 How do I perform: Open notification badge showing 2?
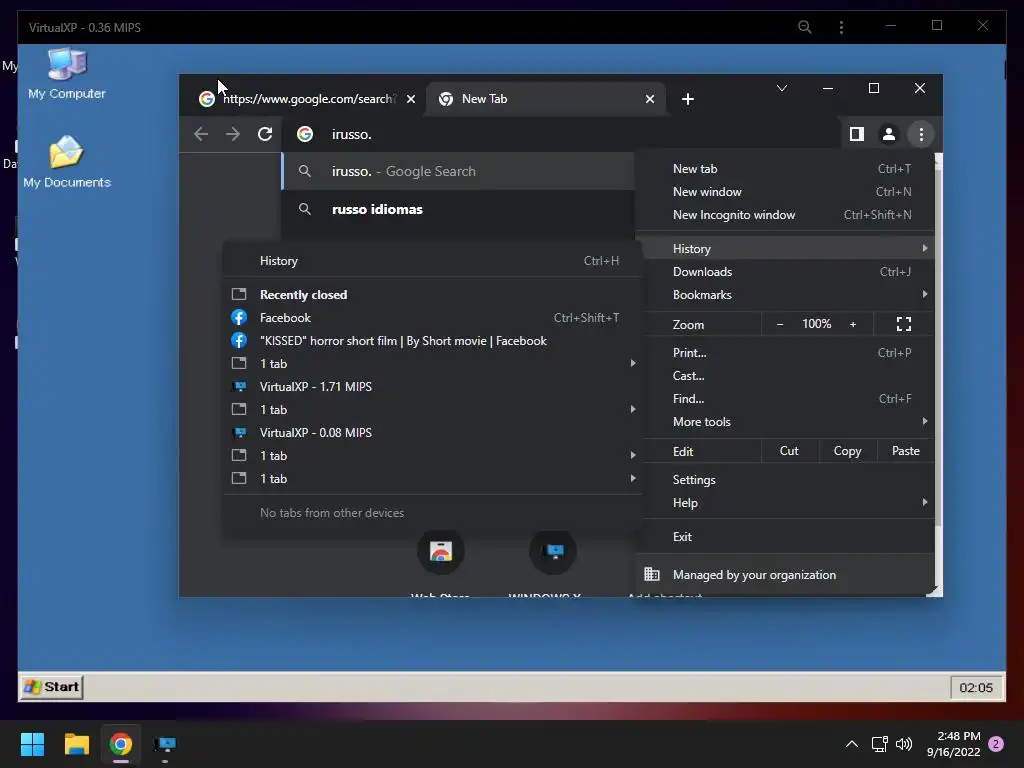tap(996, 744)
